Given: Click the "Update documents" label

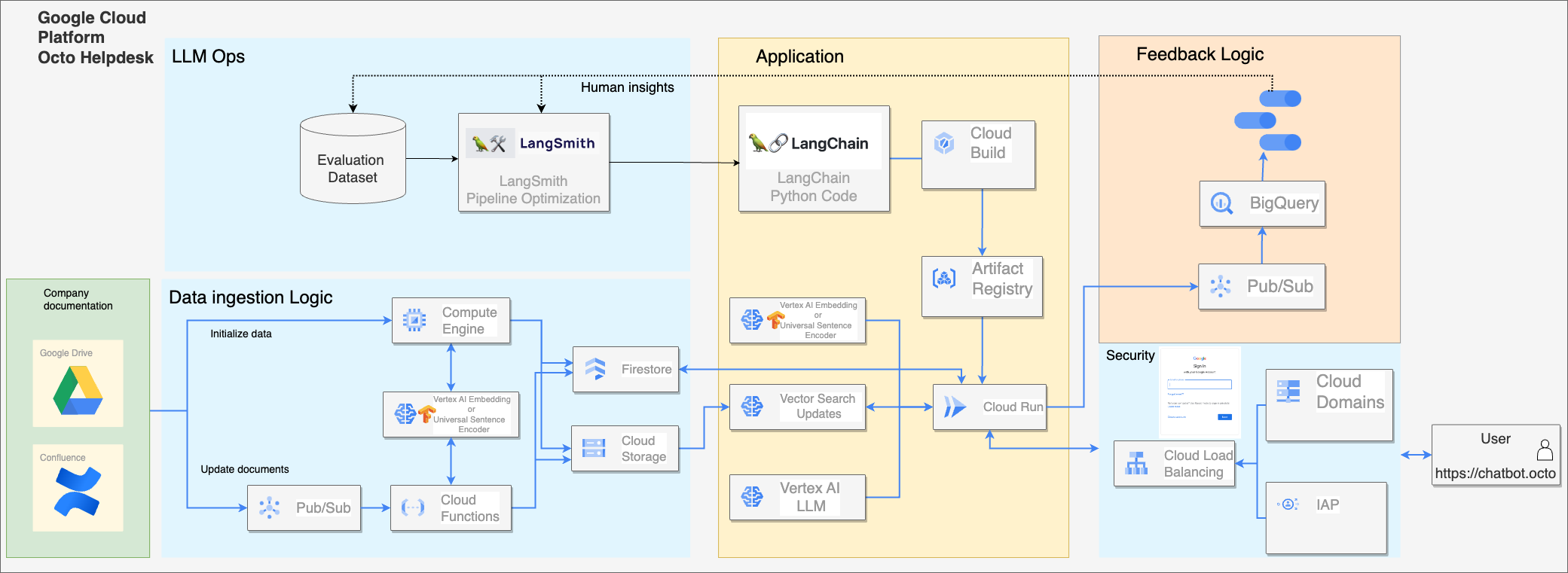Looking at the screenshot, I should coord(244,469).
